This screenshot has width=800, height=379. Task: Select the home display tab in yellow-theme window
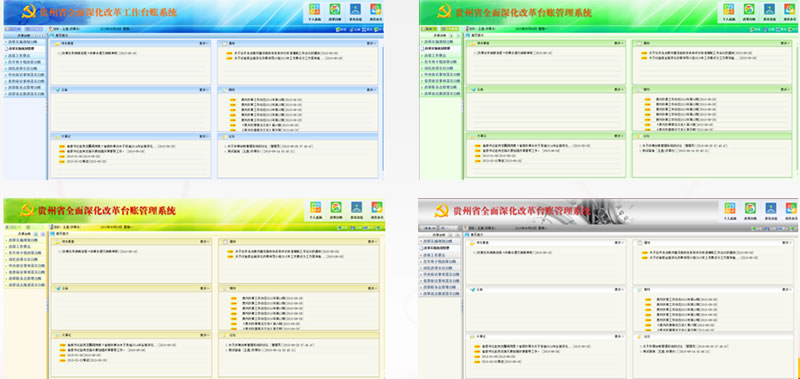[x=60, y=233]
